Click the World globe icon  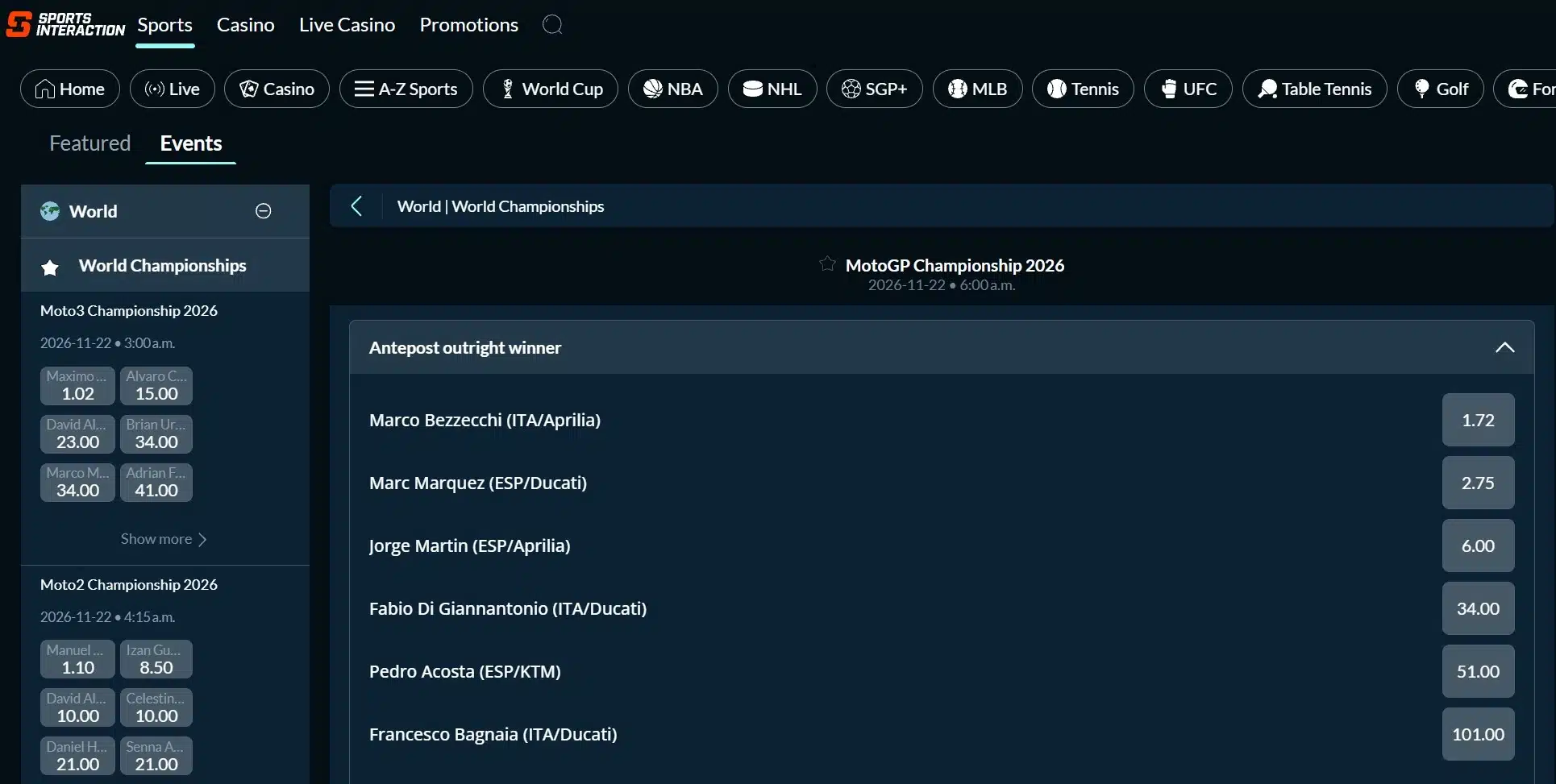[50, 211]
